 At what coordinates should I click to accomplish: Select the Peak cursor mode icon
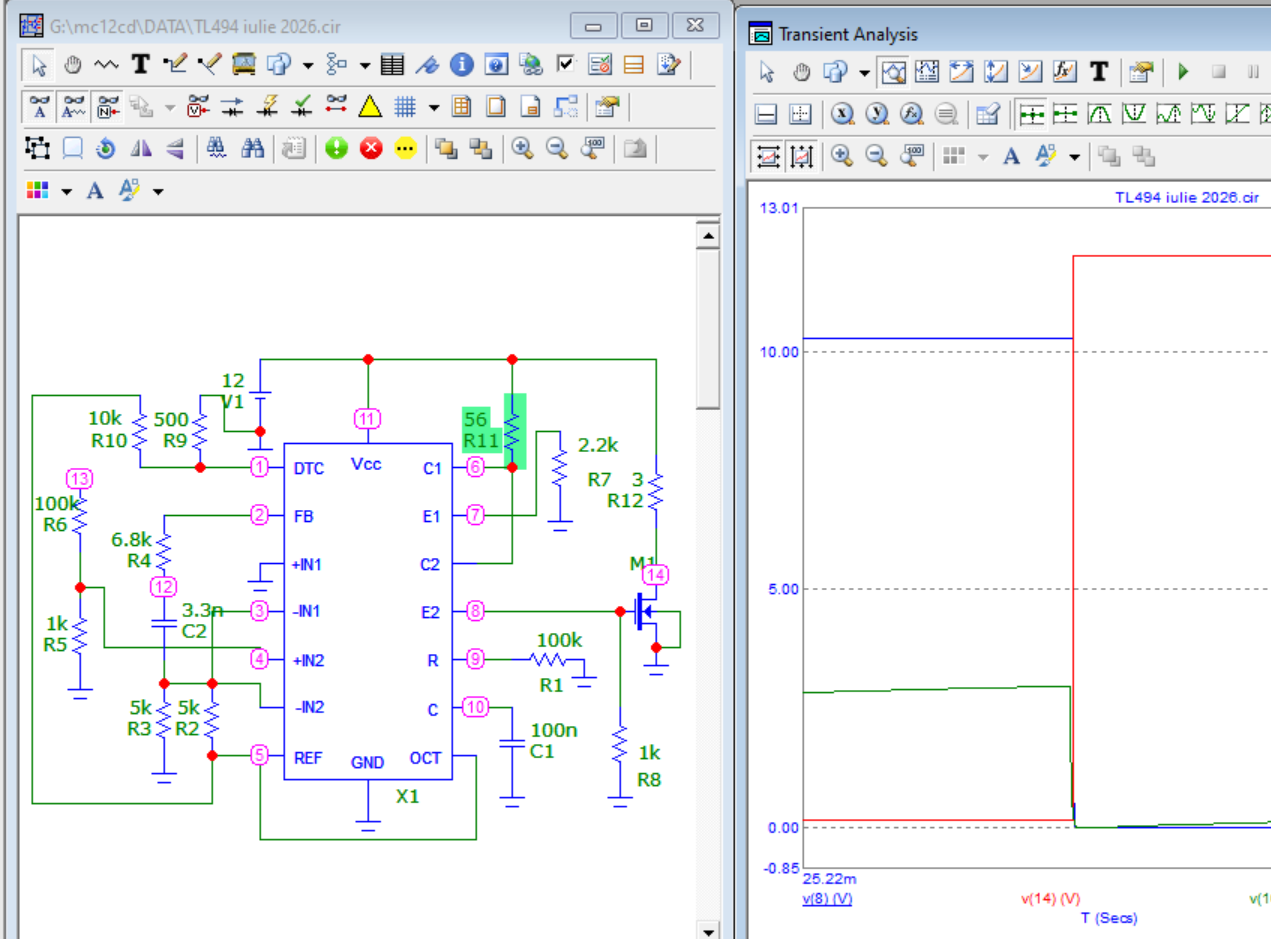1099,114
